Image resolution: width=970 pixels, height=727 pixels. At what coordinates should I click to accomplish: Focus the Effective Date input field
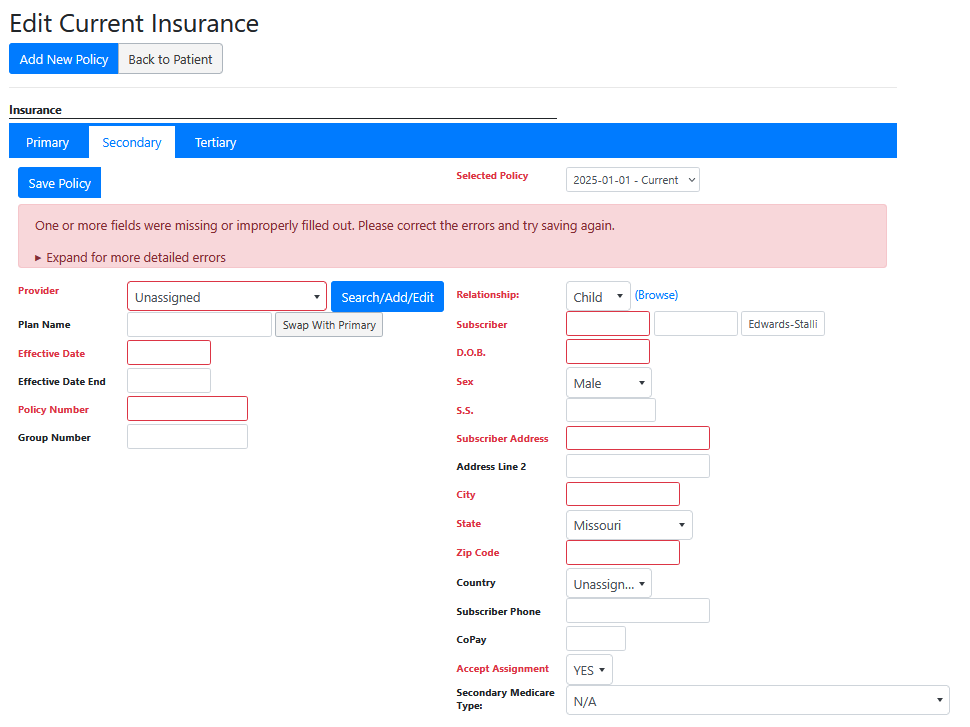[169, 352]
